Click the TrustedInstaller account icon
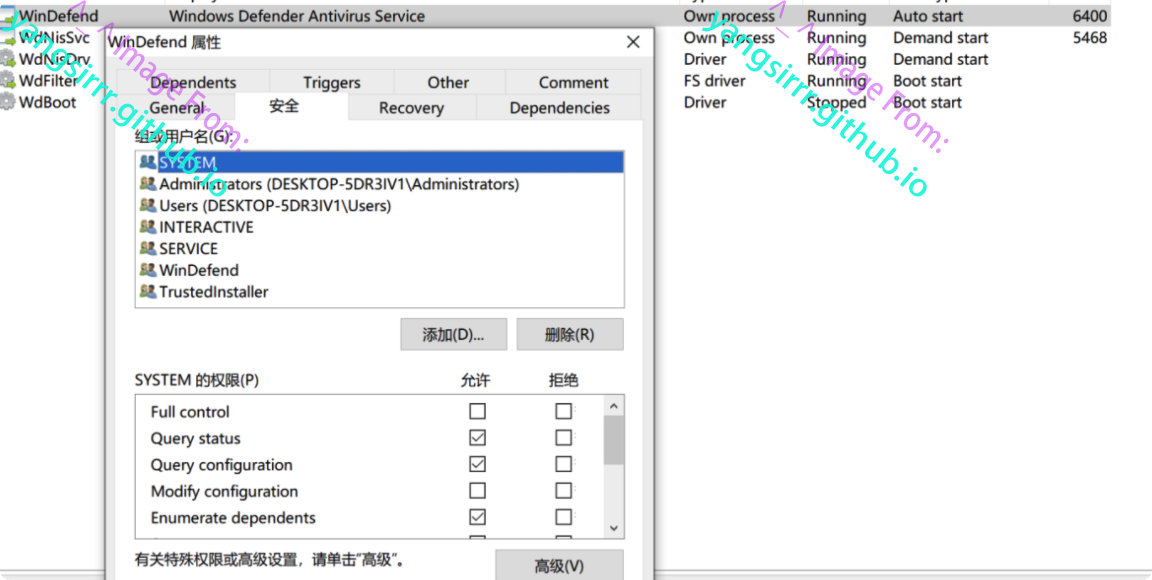 point(148,292)
